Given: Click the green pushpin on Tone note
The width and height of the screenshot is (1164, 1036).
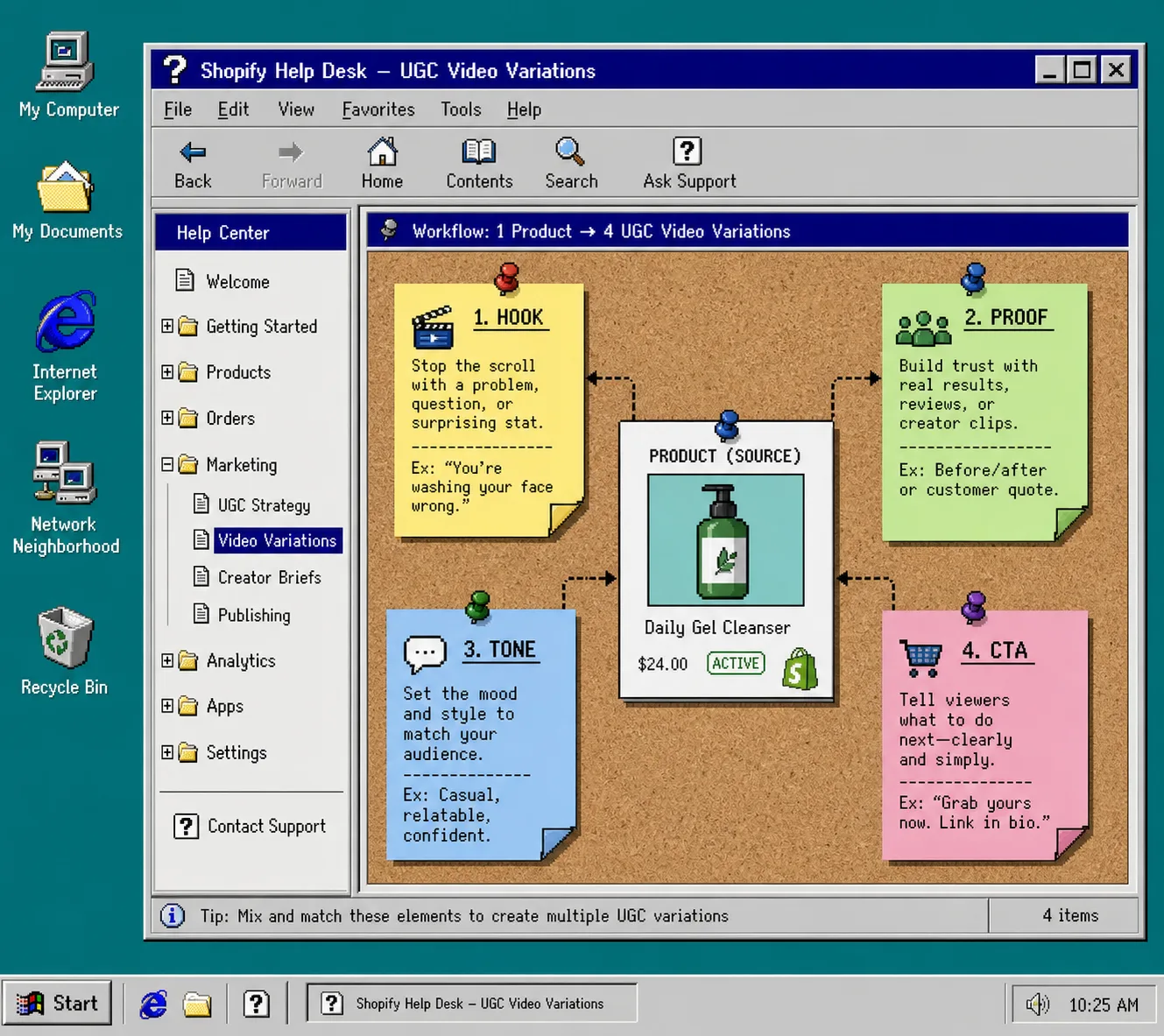Looking at the screenshot, I should tap(478, 606).
